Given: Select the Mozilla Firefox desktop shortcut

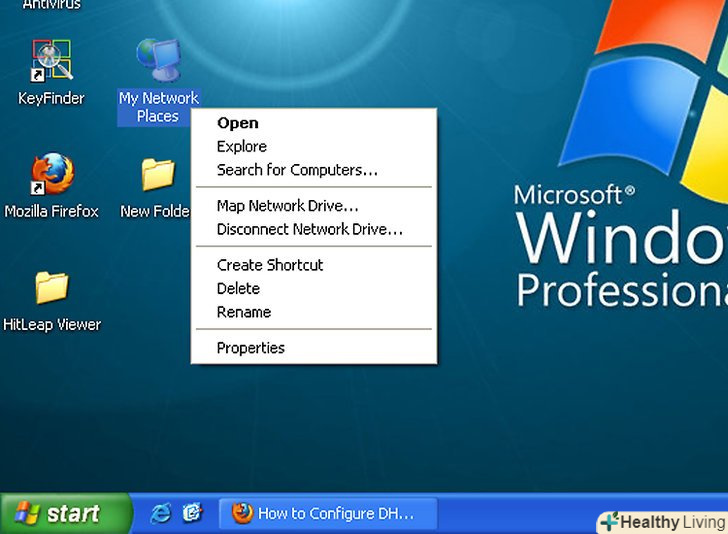Looking at the screenshot, I should [x=52, y=174].
